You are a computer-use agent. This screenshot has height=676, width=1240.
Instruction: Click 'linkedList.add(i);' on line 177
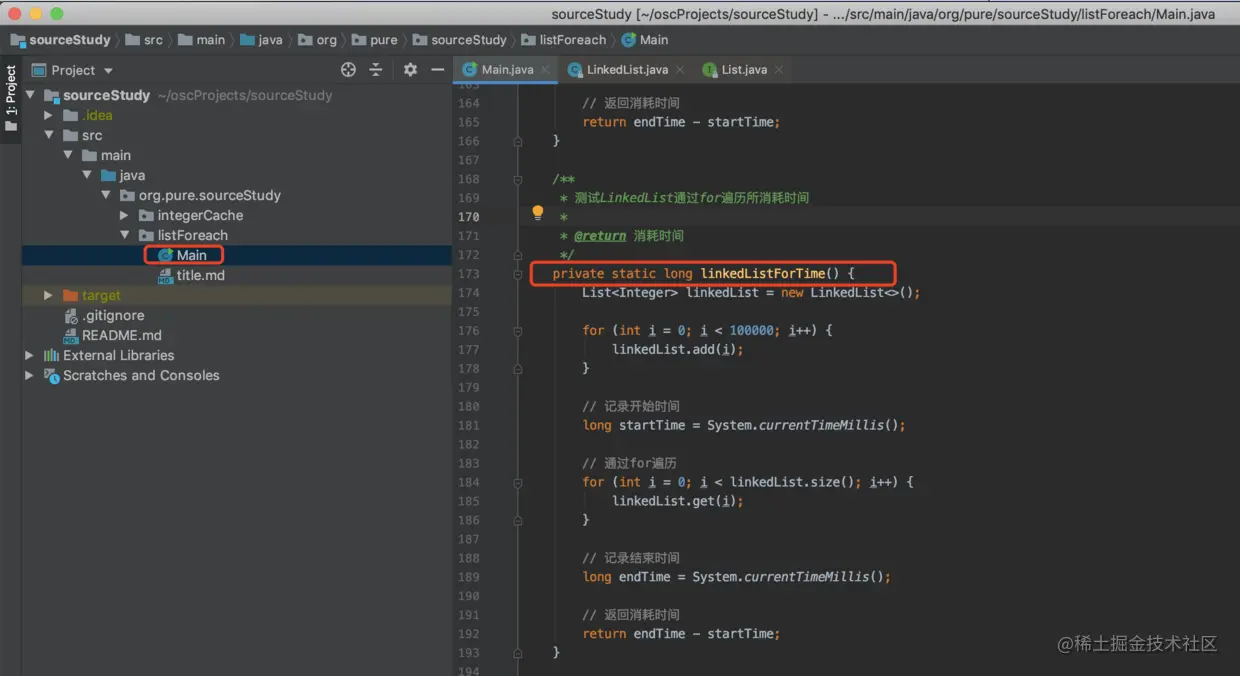[678, 350]
